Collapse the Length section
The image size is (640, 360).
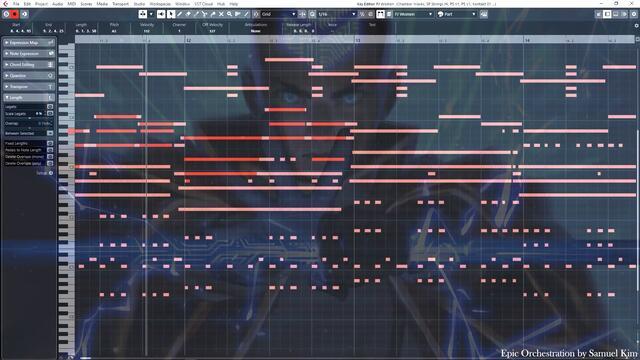(29, 98)
